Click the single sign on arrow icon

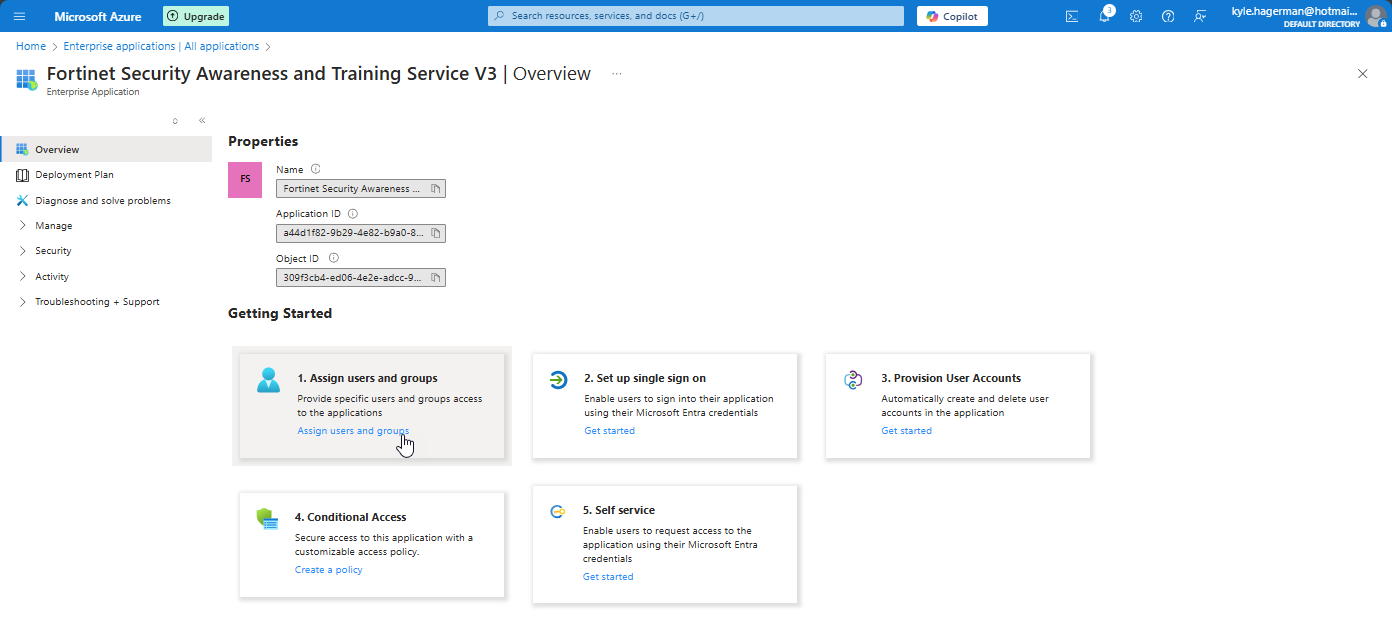(559, 380)
